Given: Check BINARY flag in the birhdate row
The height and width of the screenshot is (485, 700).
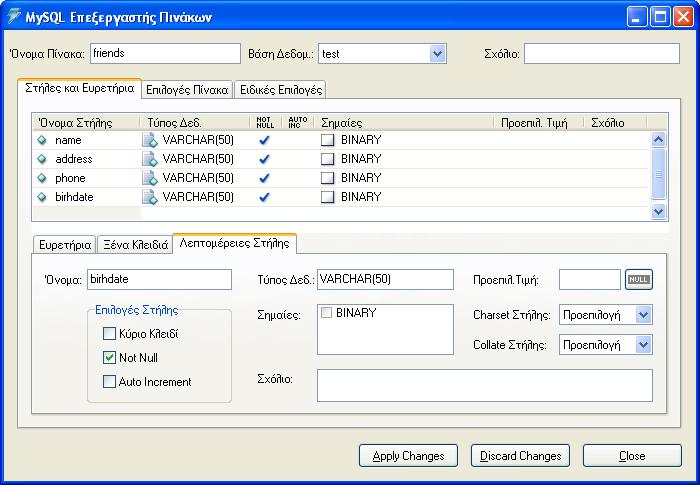Looking at the screenshot, I should pyautogui.click(x=327, y=197).
